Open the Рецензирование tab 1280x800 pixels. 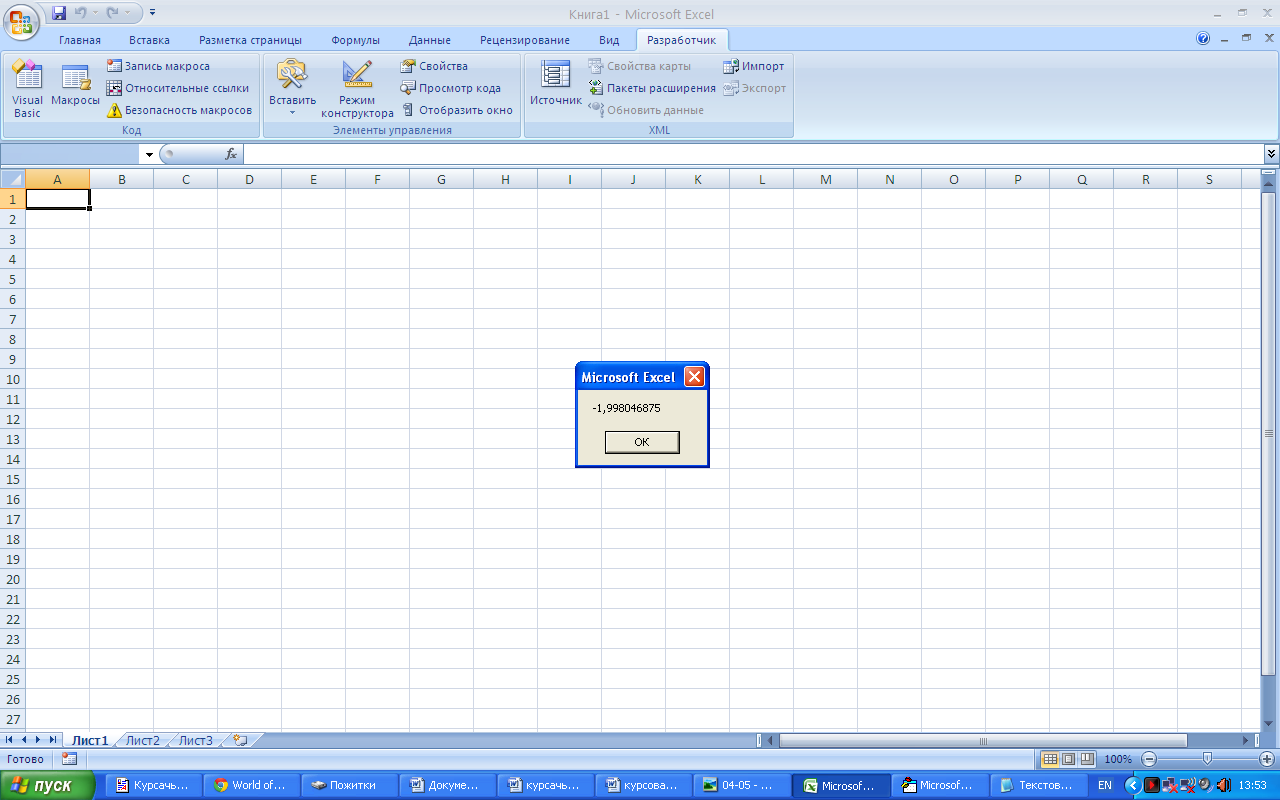(525, 40)
